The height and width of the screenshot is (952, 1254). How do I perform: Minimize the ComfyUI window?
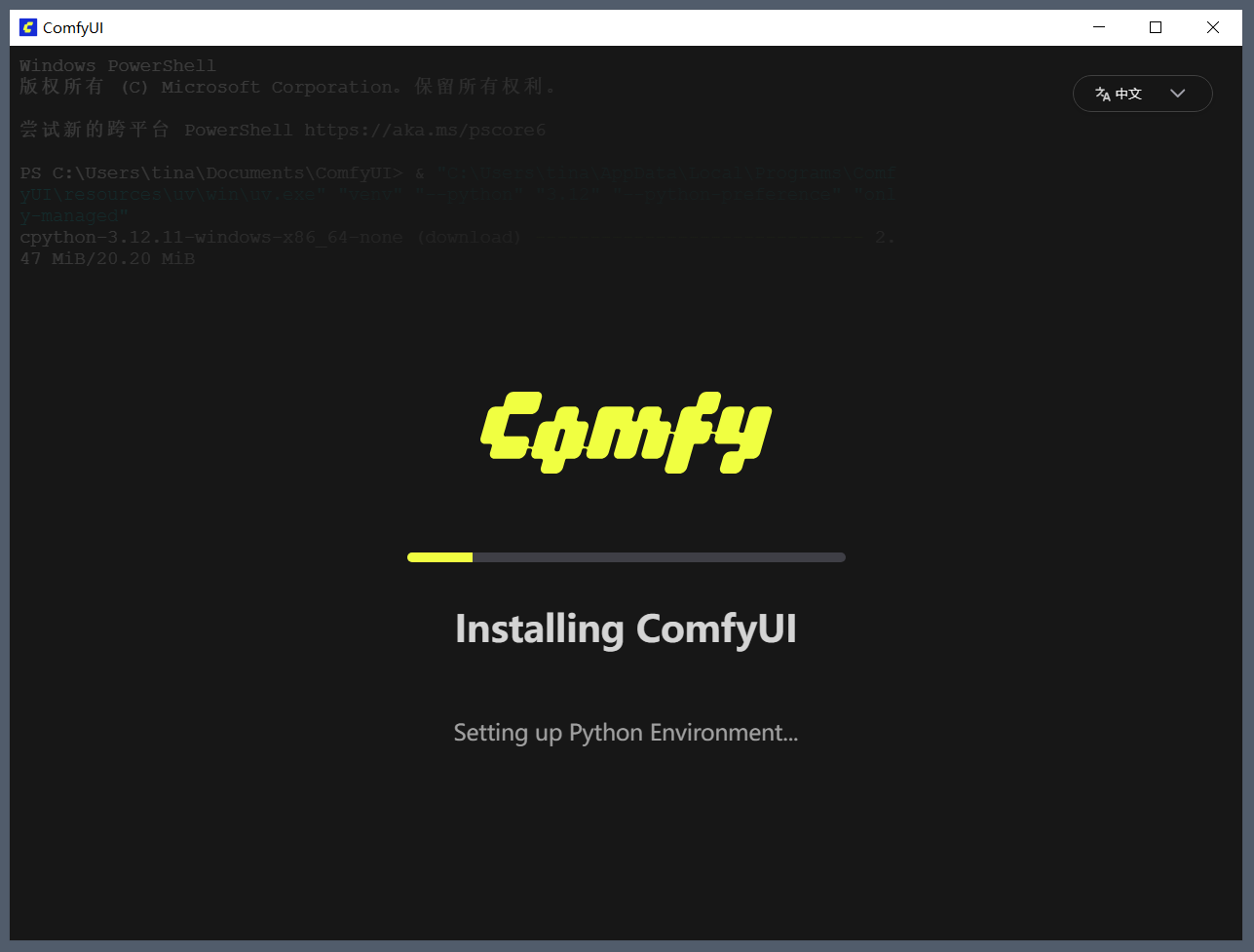(x=1099, y=27)
